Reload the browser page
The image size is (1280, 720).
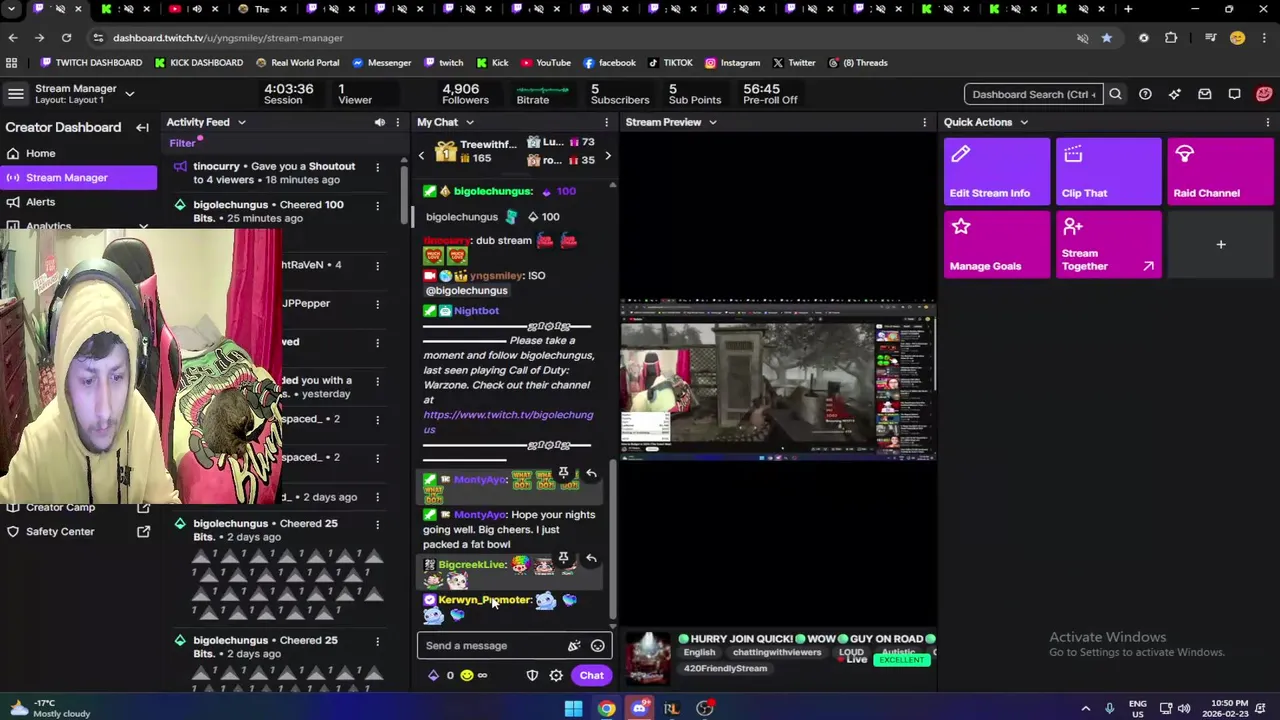point(66,38)
